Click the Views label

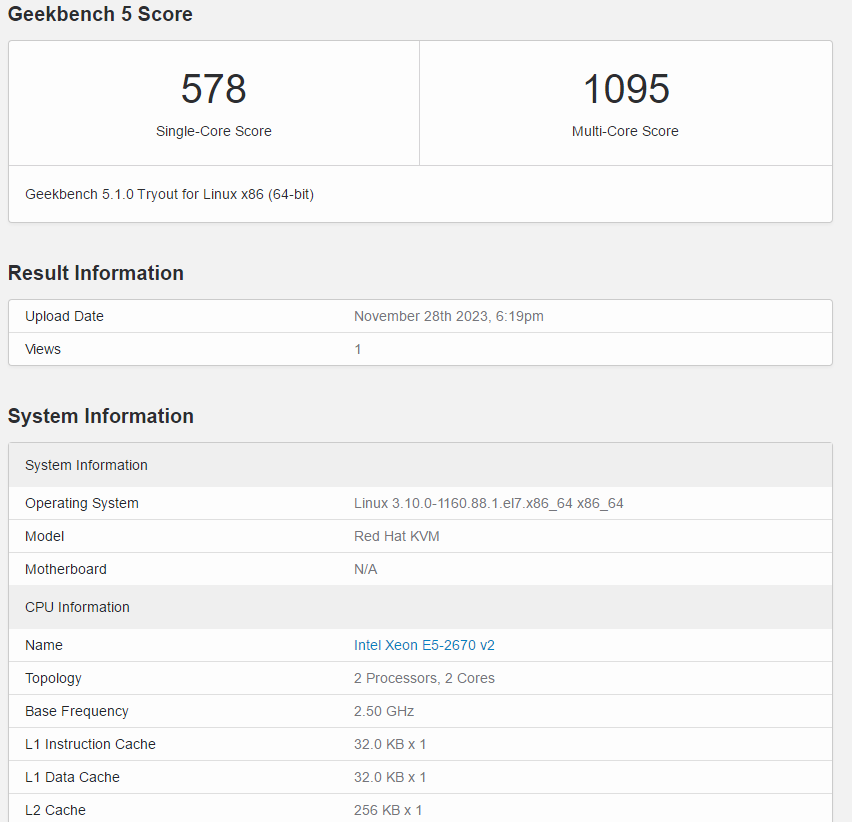pyautogui.click(x=43, y=349)
